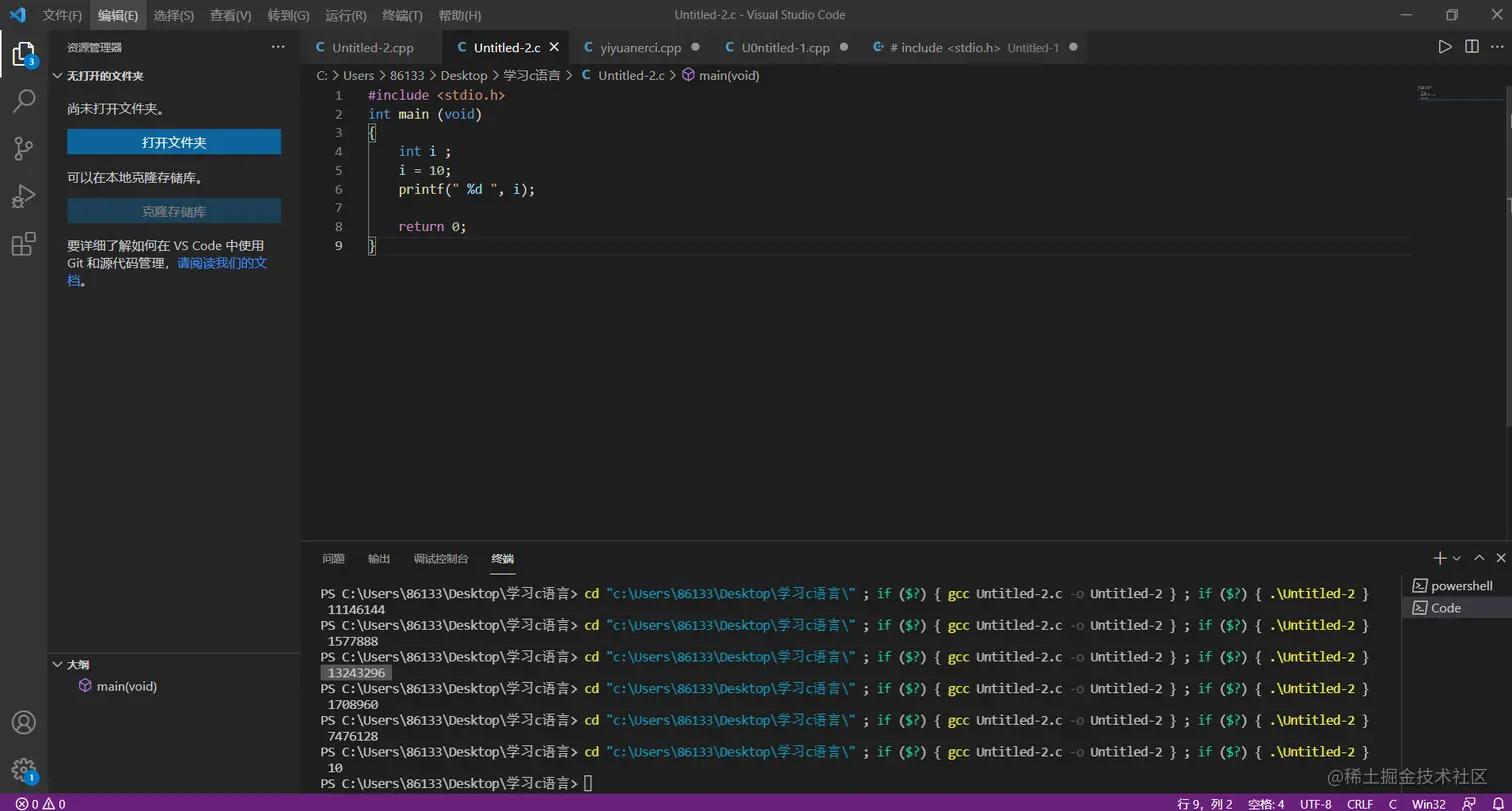The image size is (1512, 811).
Task: Open the Search view in activity bar
Action: point(24,100)
